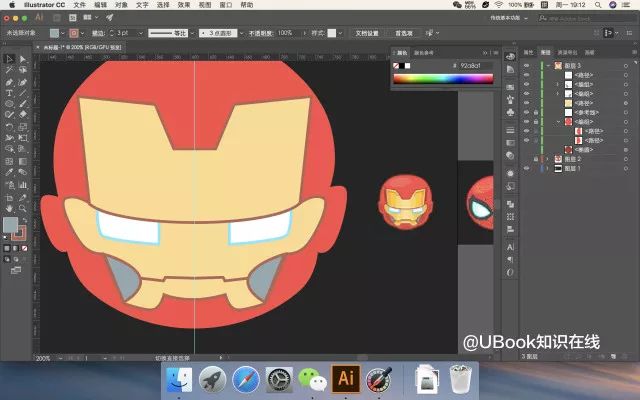Screen dimensions: 640x400
Task: Select the Rotate tool
Action: coord(9,127)
